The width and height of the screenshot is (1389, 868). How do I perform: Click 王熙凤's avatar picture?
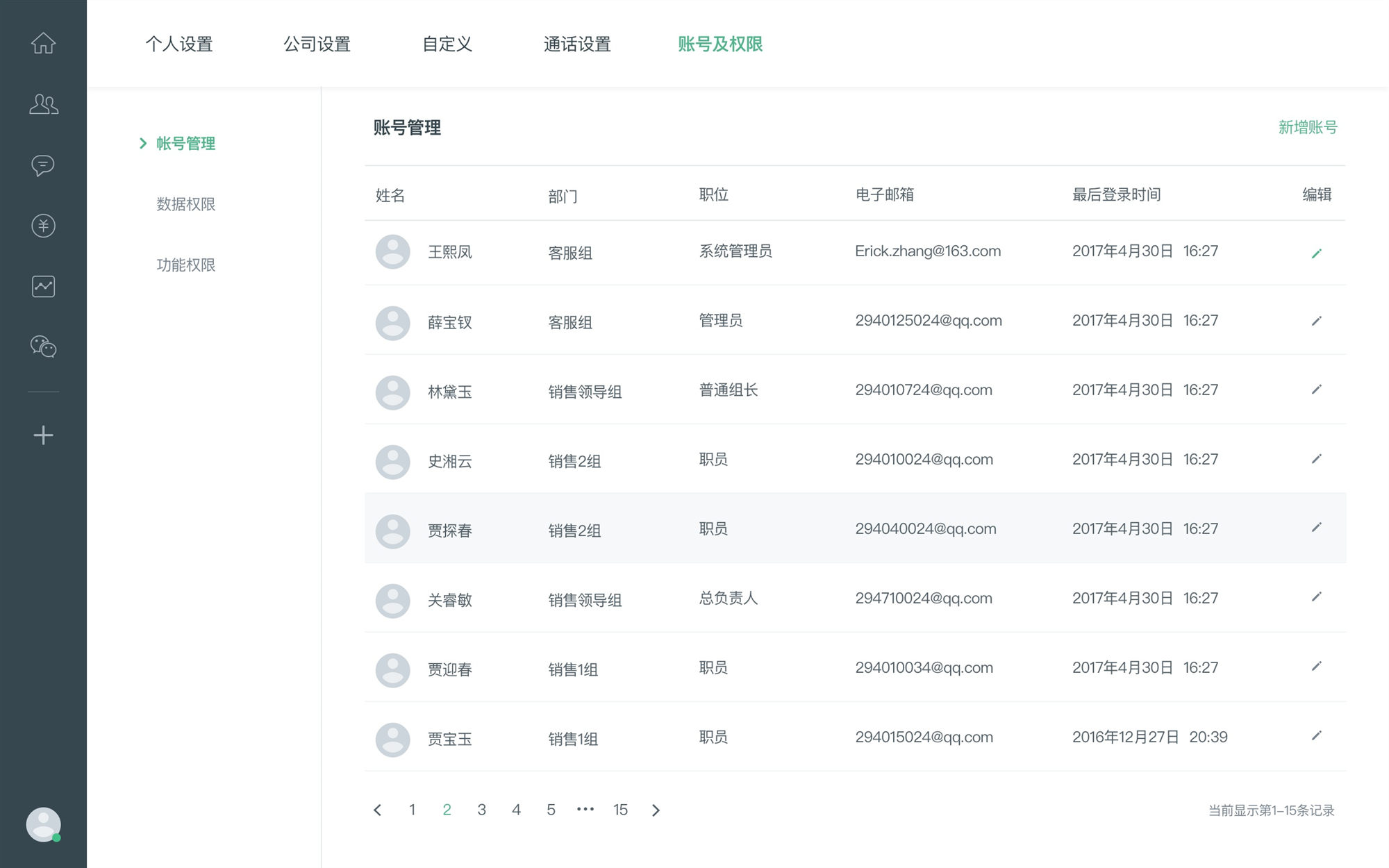point(392,251)
